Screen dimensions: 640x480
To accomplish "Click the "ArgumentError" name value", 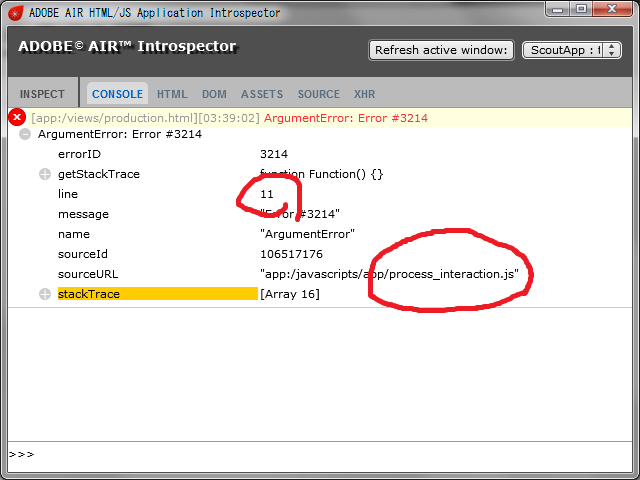I will point(307,234).
